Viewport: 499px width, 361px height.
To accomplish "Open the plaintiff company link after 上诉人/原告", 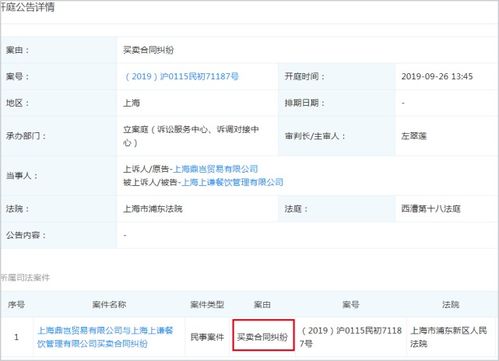I will pos(216,169).
